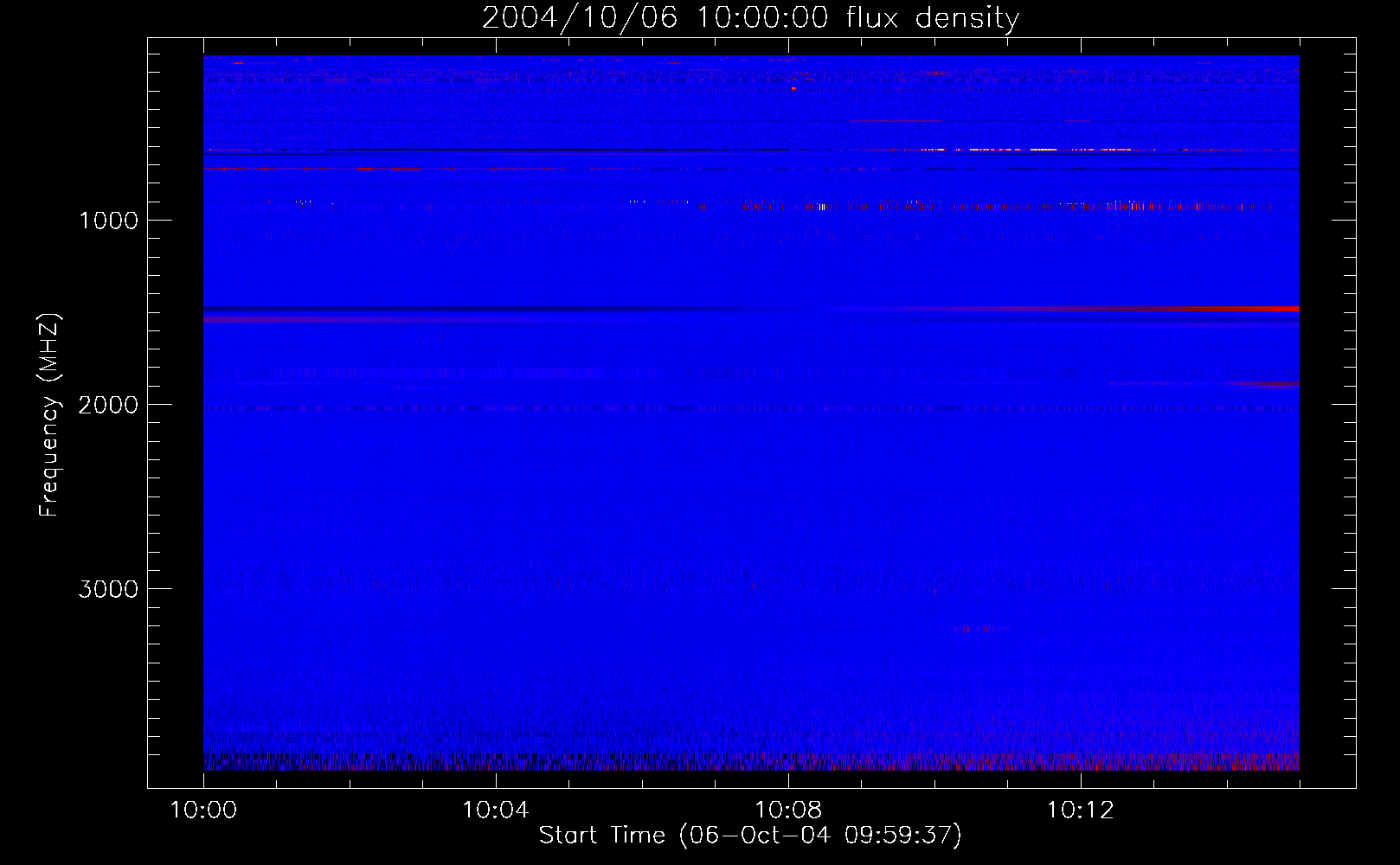Click the 10:12 time tick label
Viewport: 1400px width, 865px height.
coord(1081,810)
